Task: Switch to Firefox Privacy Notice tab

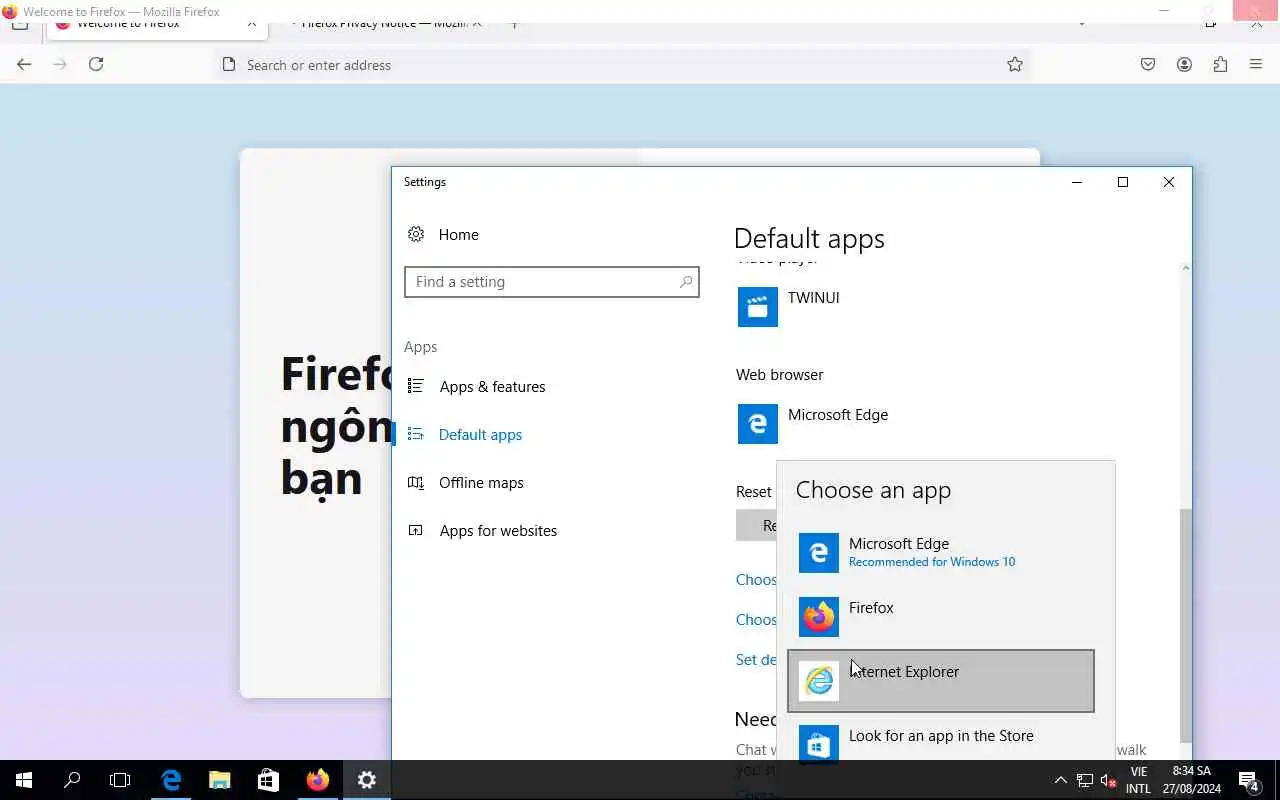Action: (384, 23)
